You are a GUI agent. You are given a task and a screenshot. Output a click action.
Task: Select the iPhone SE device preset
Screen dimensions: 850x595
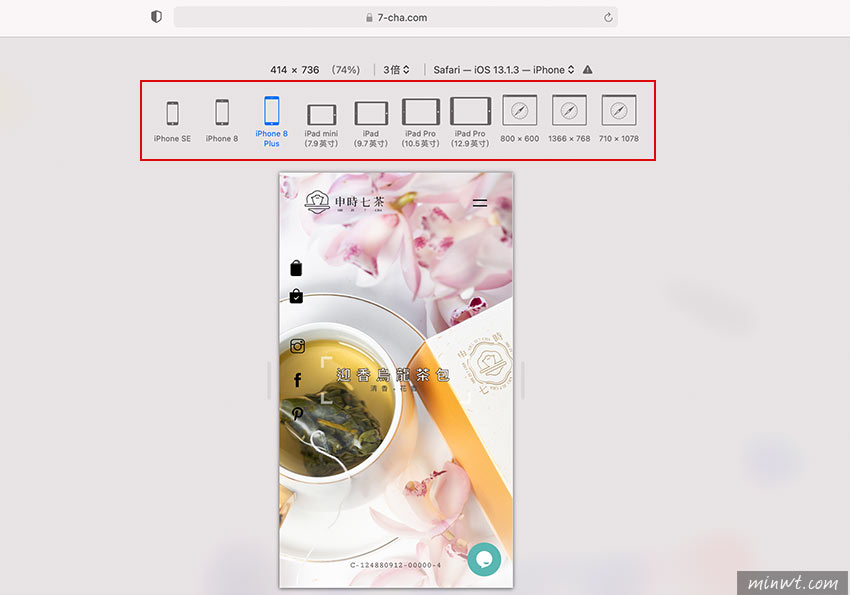(x=172, y=121)
